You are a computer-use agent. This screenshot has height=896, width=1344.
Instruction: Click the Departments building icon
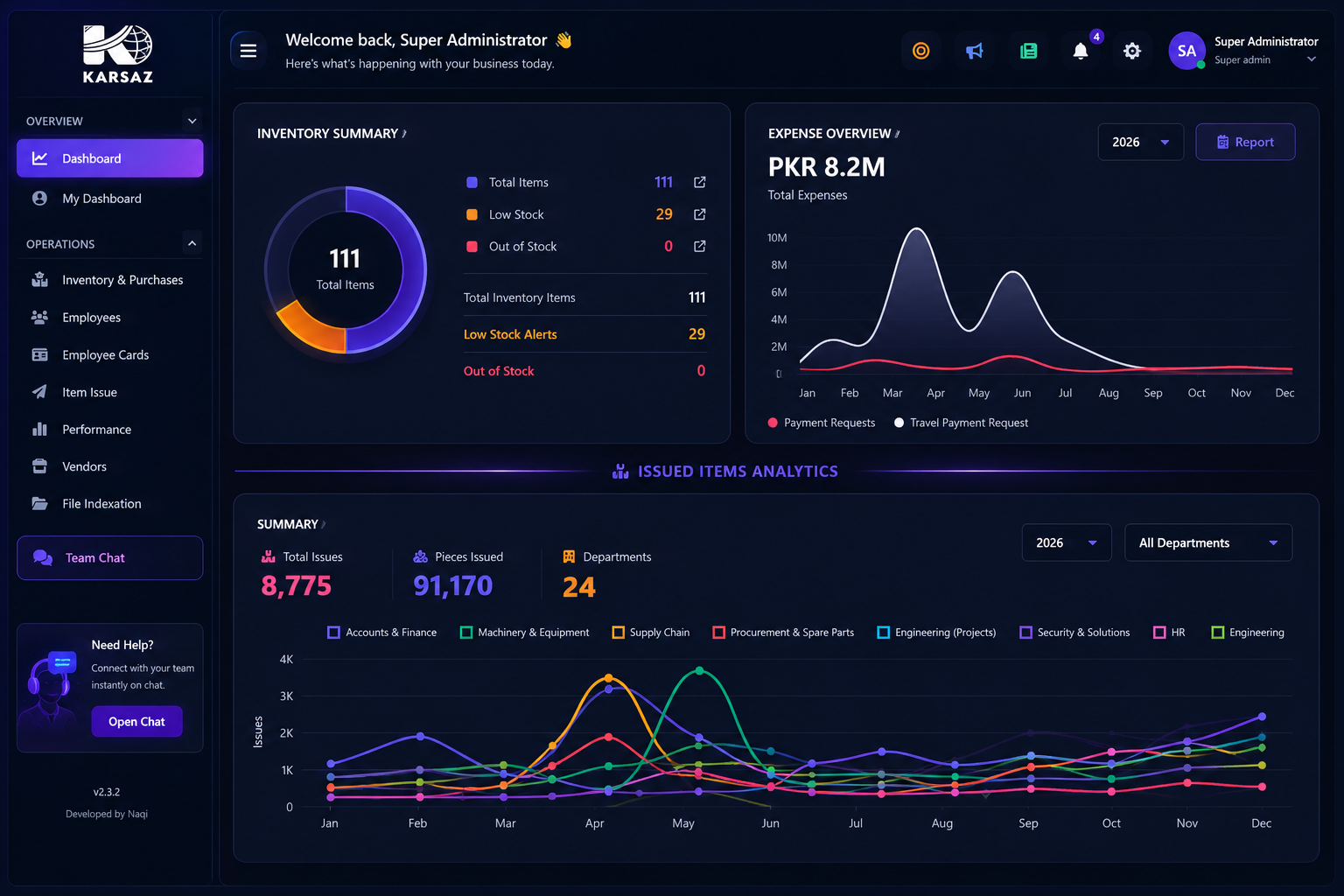point(569,556)
